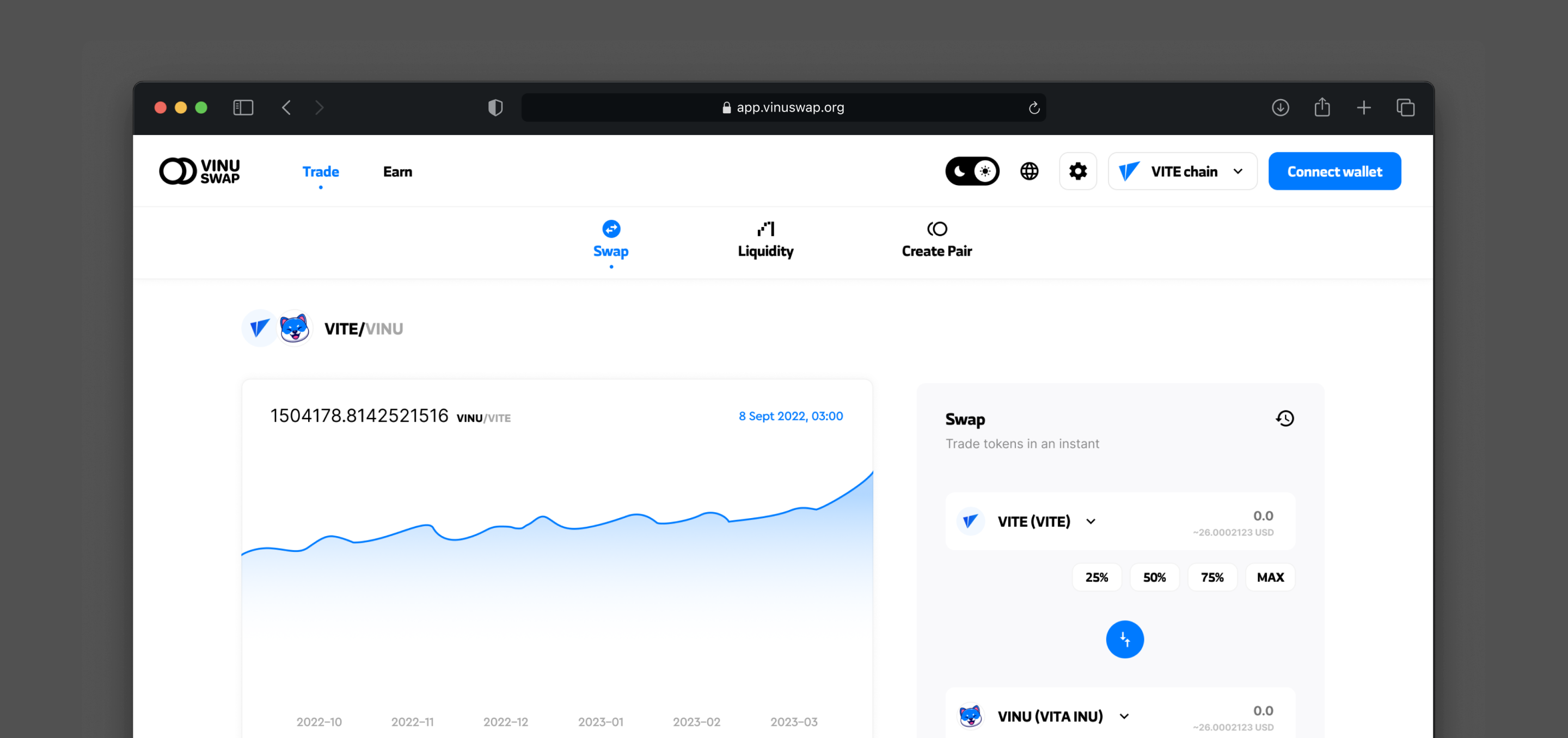Show Safari tab overview

click(1405, 108)
